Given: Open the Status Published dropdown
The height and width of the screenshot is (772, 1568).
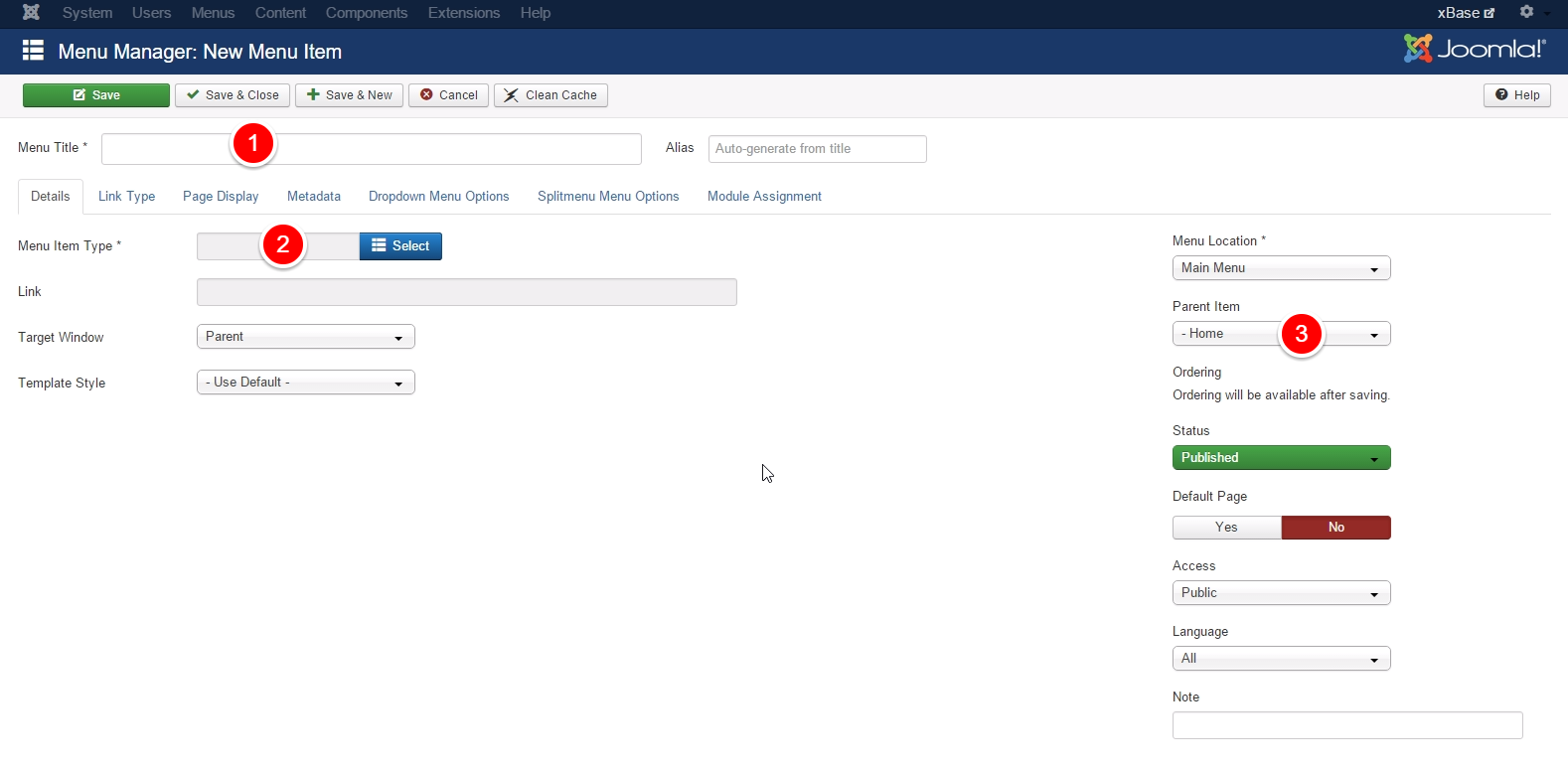Looking at the screenshot, I should coord(1282,458).
